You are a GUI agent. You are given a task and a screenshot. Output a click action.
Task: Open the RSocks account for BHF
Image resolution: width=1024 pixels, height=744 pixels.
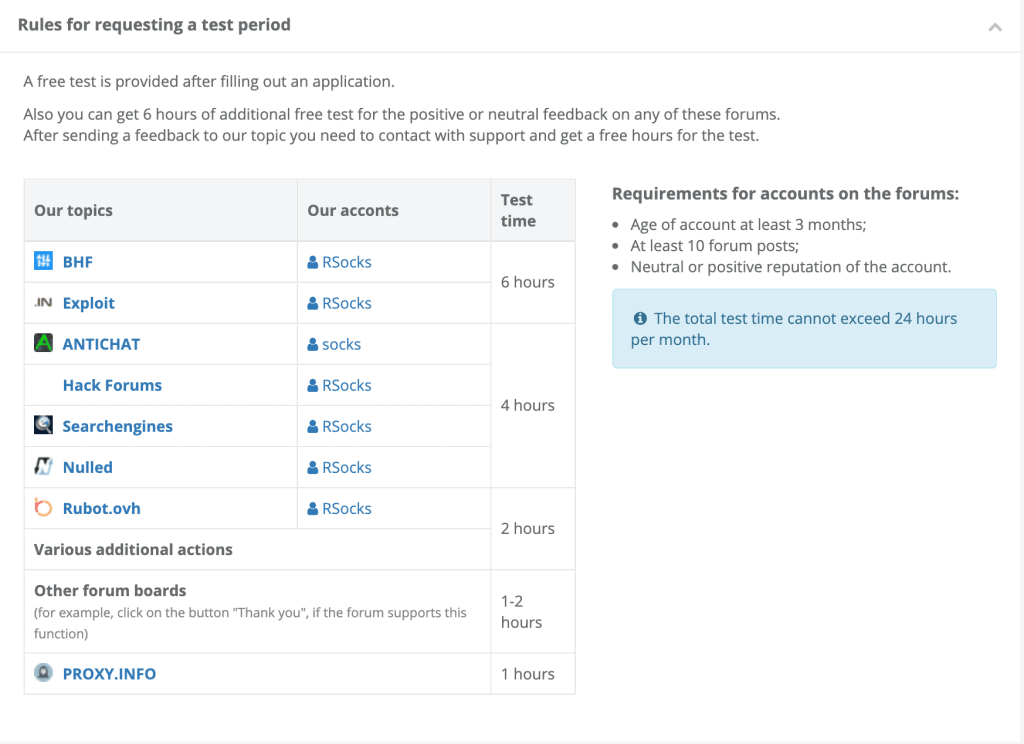pos(347,262)
